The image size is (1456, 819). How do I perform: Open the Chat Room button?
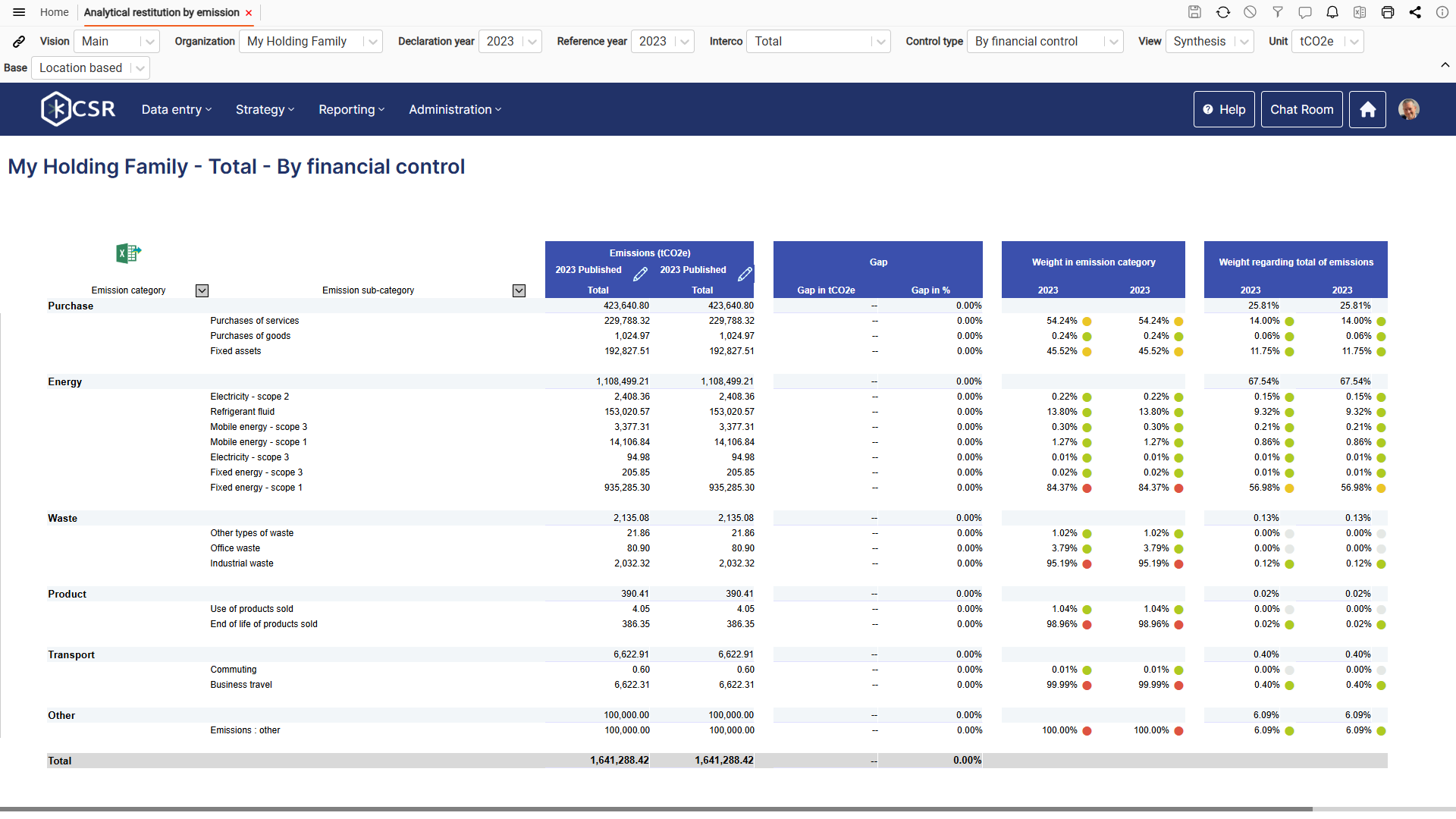click(x=1301, y=109)
